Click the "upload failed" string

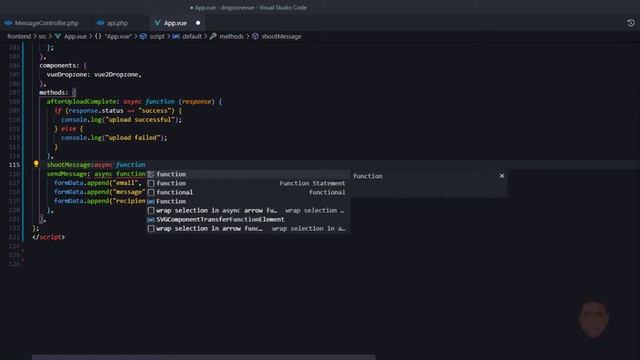(x=133, y=138)
